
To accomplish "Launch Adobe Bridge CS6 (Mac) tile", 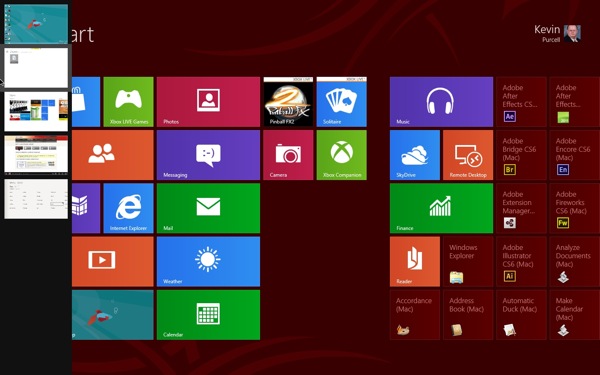I will click(521, 155).
